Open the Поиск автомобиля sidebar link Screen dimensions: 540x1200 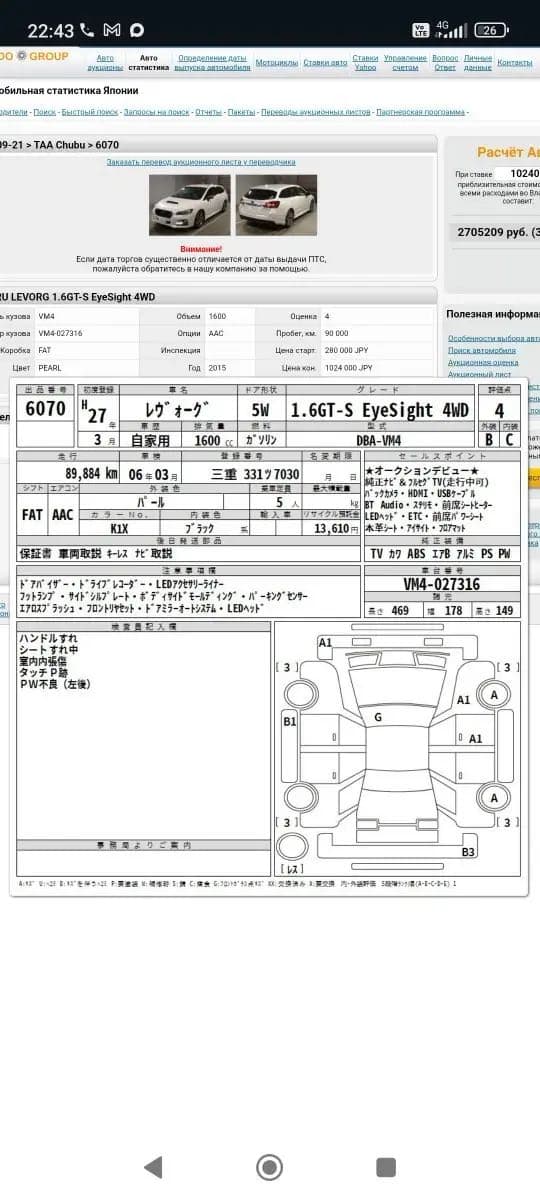tap(482, 351)
